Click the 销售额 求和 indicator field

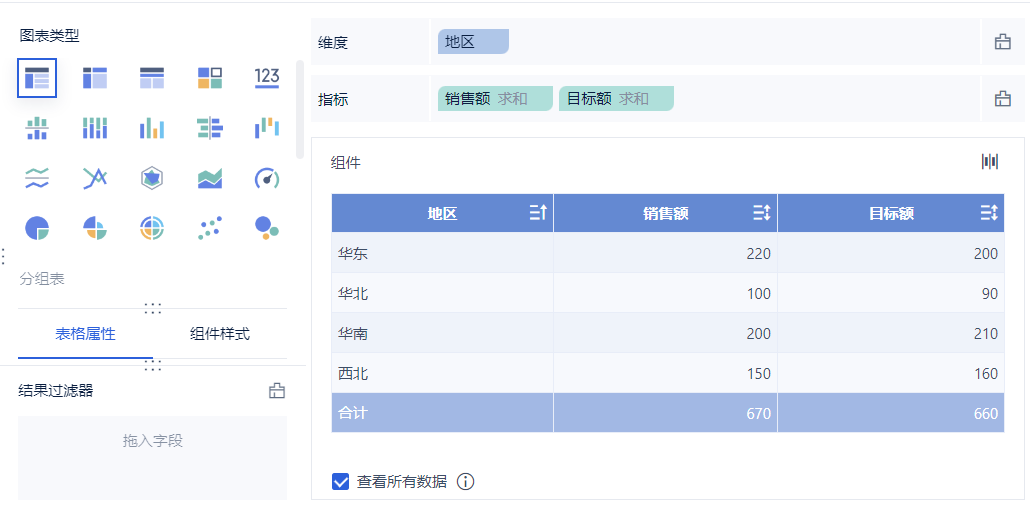pos(495,99)
